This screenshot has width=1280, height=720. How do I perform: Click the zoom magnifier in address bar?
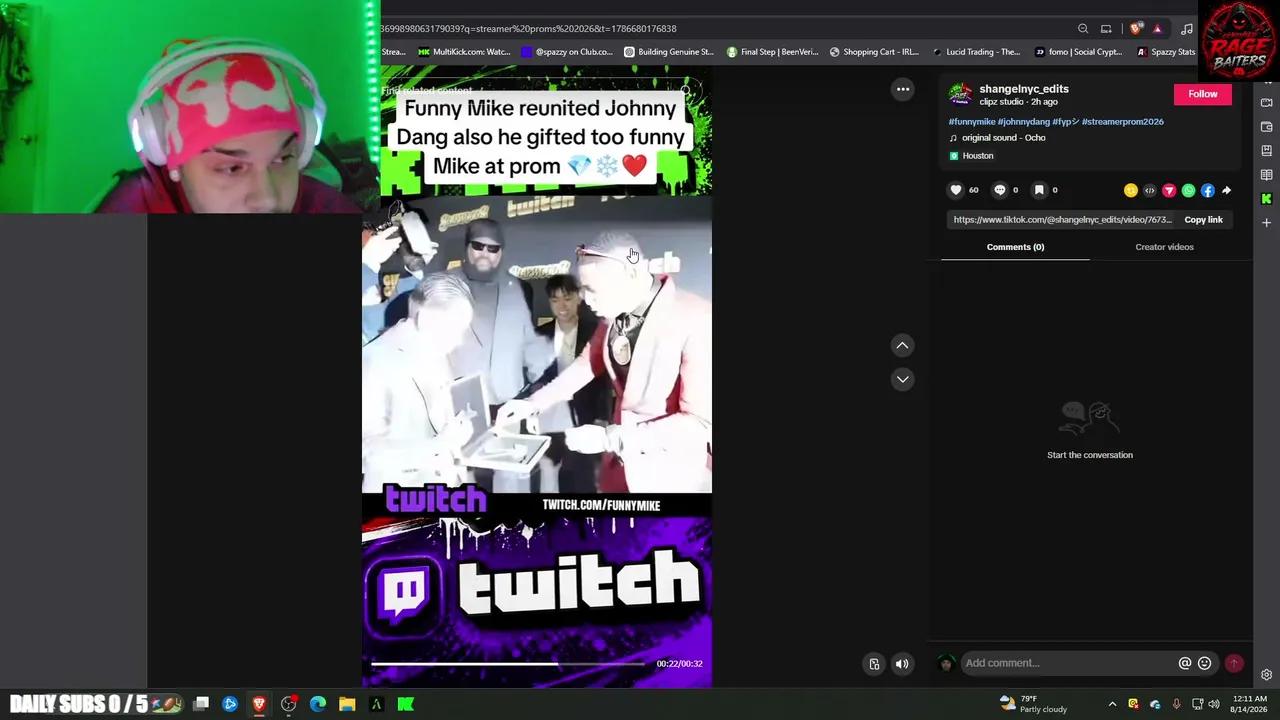pos(1083,29)
